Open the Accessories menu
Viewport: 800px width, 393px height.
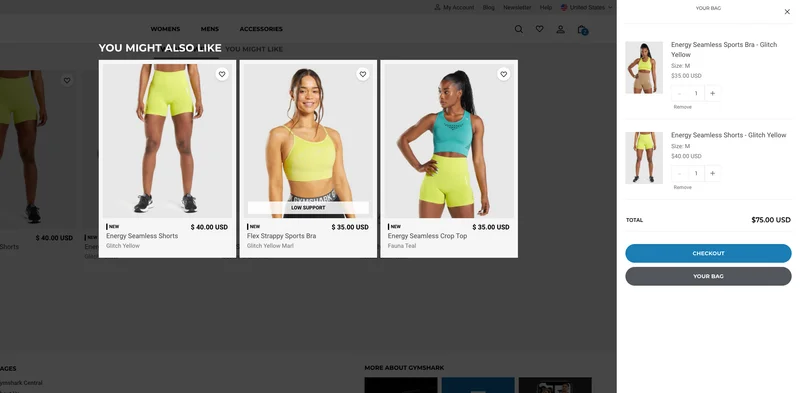[x=261, y=29]
